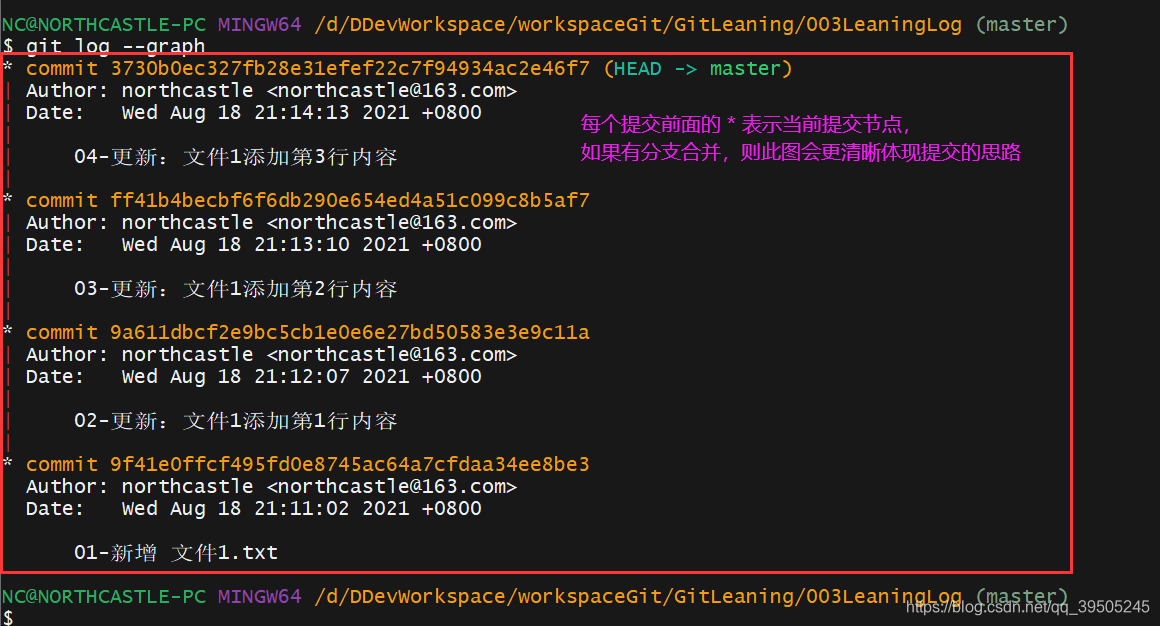1160x626 pixels.
Task: Select commit message "02-更新: 文件1添加第1行内容"
Action: pyautogui.click(x=236, y=420)
